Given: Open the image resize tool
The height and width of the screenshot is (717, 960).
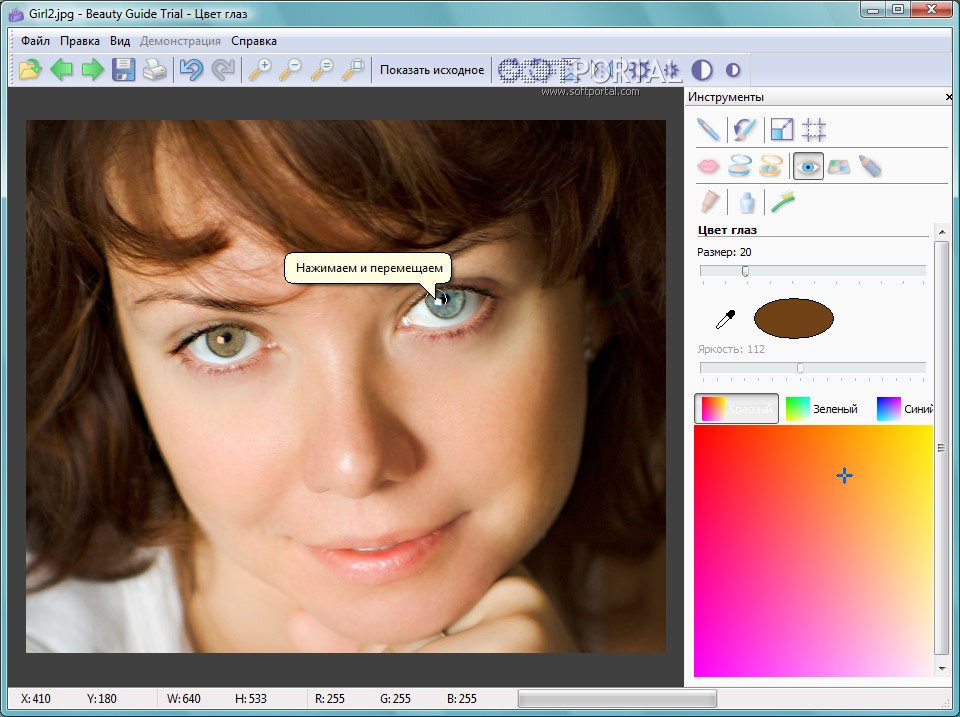Looking at the screenshot, I should 781,130.
